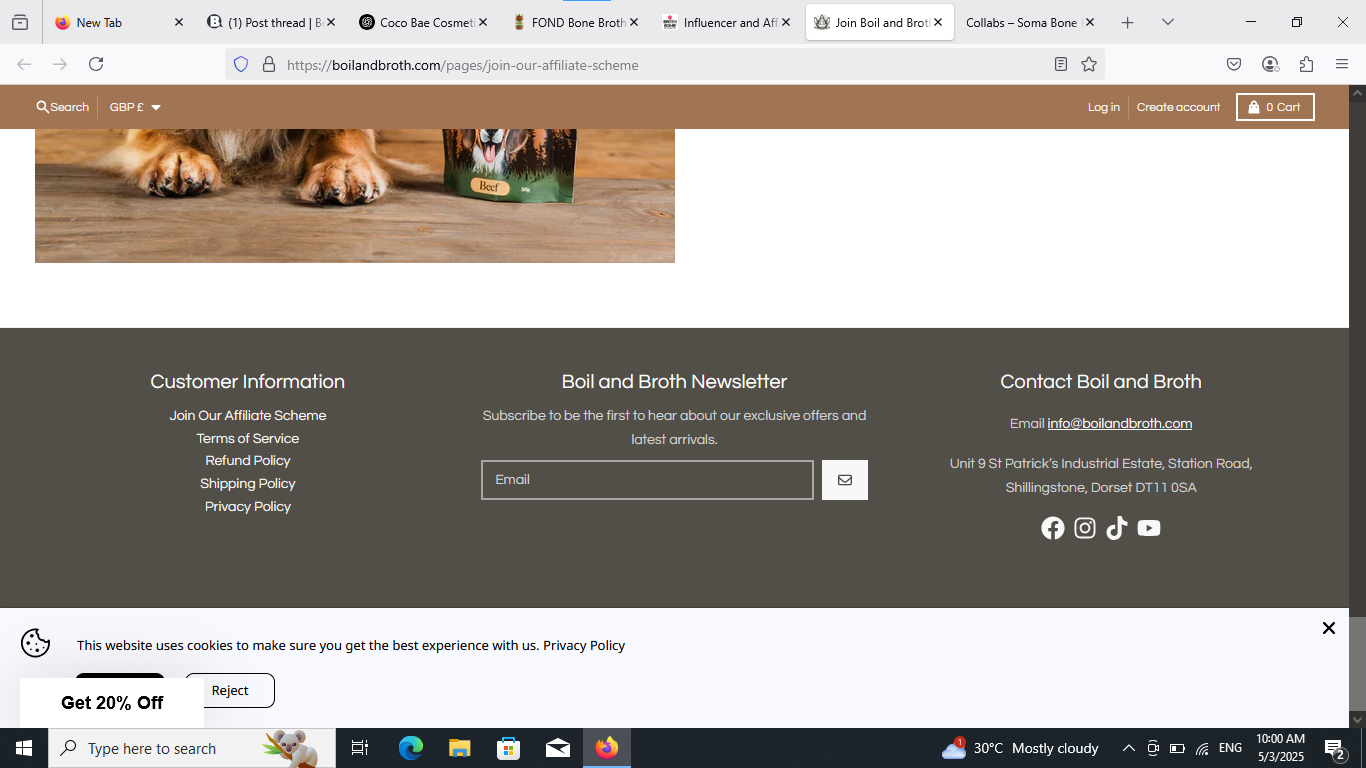This screenshot has height=768, width=1366.
Task: Switch to the FOND Bone Broth tab
Action: tap(574, 22)
